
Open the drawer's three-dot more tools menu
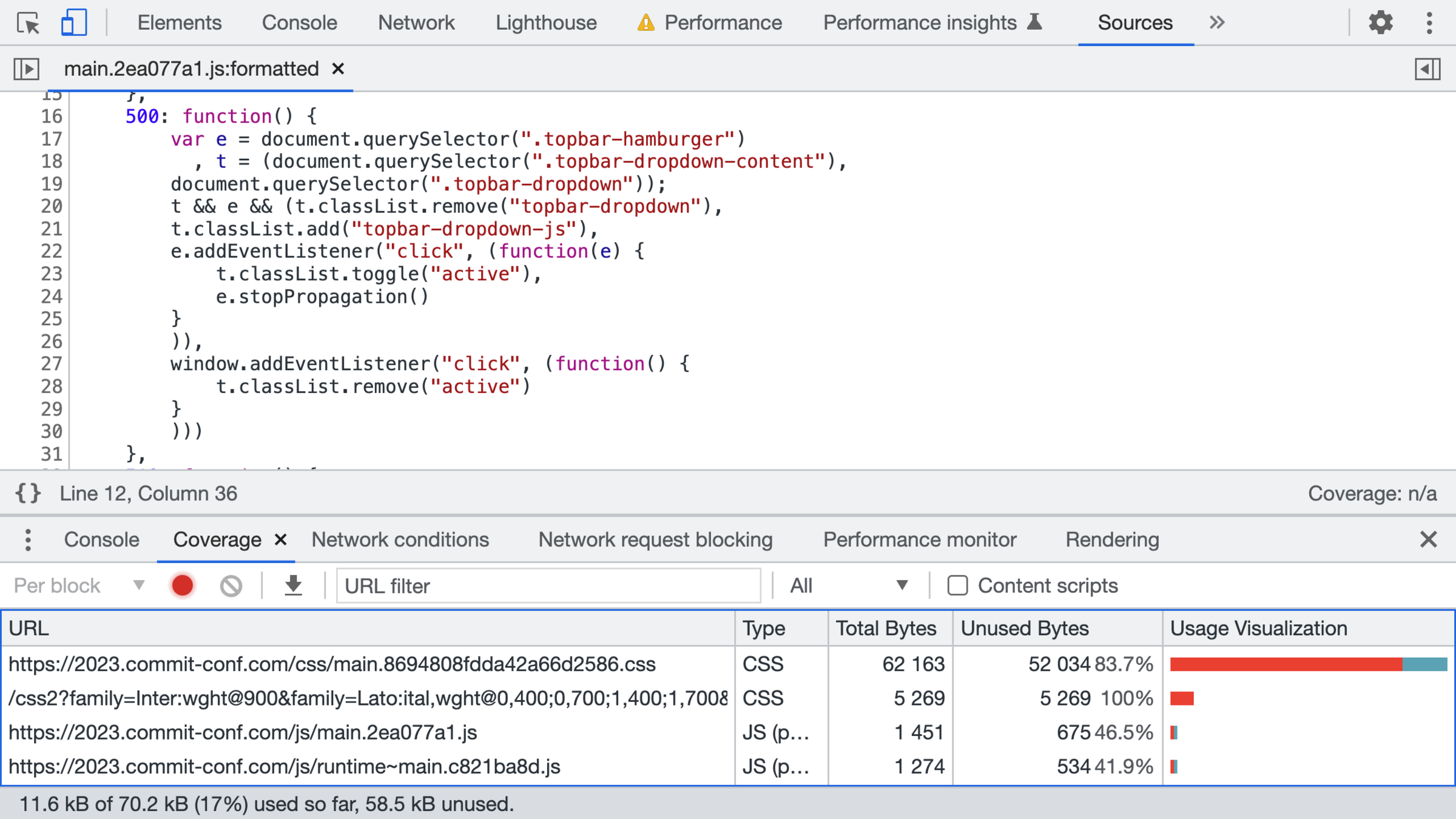click(x=28, y=539)
